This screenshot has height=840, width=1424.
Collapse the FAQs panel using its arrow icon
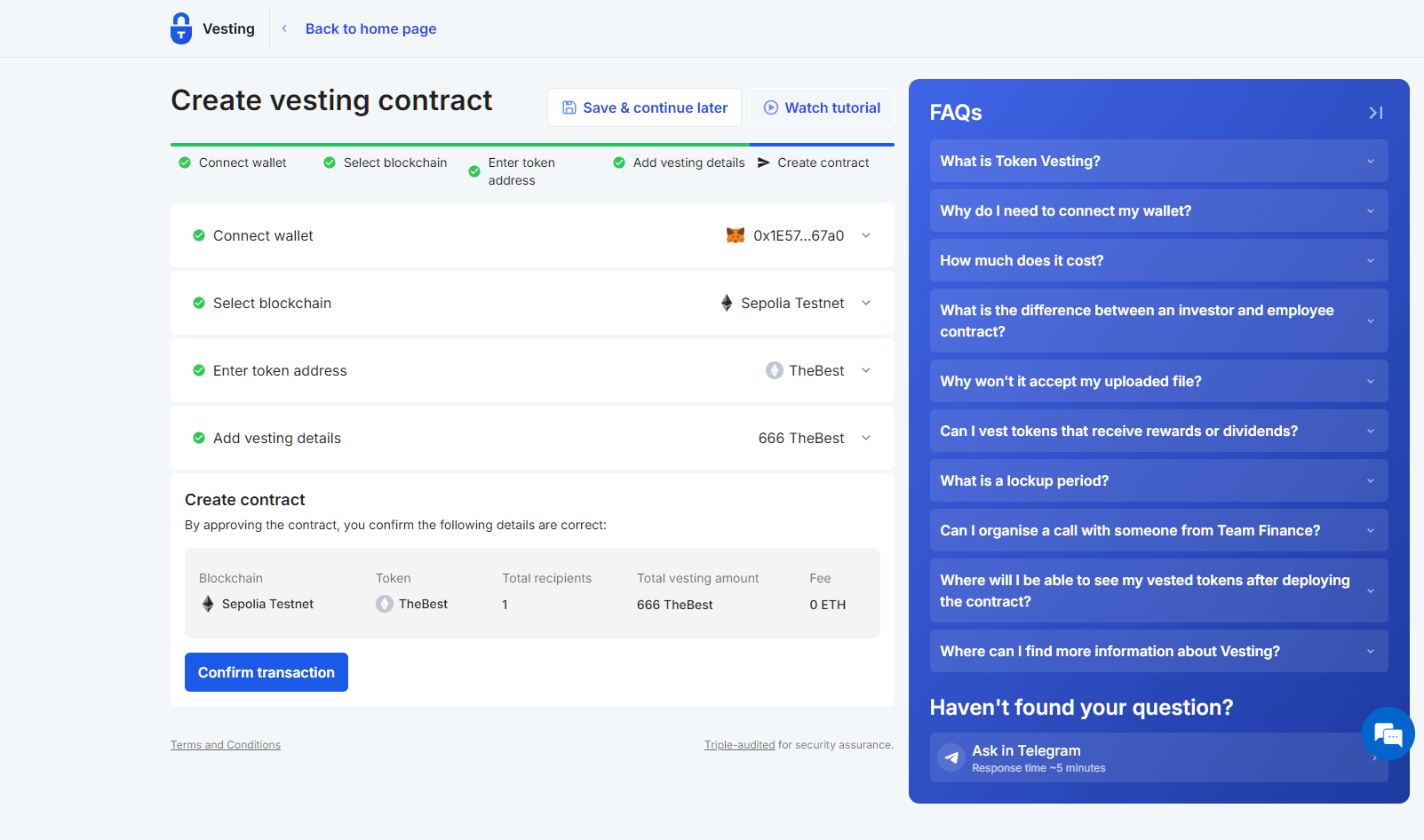1374,113
